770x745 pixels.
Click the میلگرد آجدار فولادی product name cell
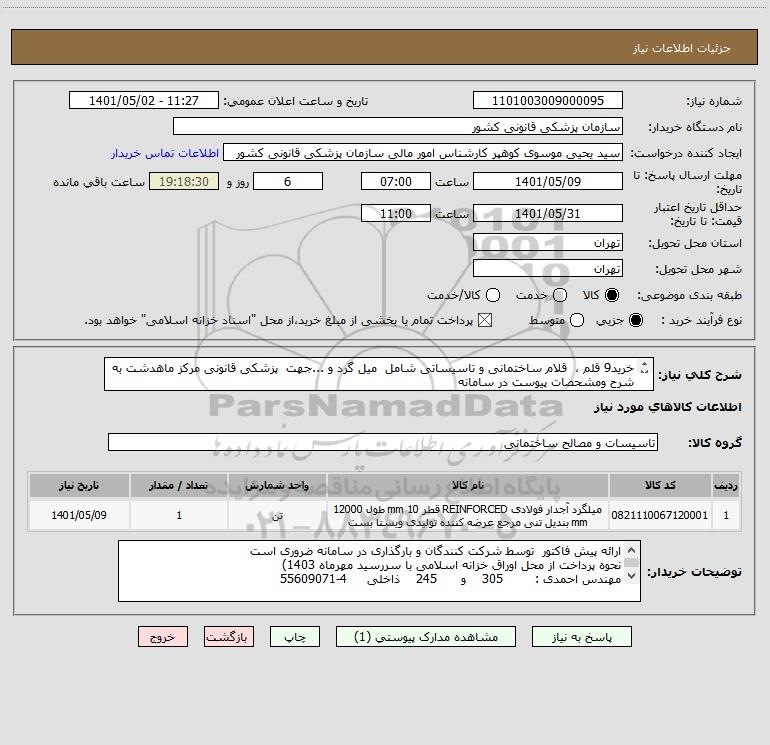click(468, 515)
